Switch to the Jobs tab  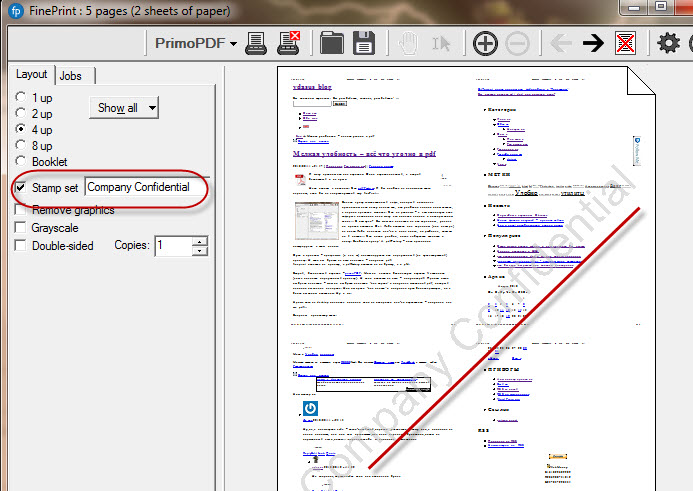pos(71,76)
